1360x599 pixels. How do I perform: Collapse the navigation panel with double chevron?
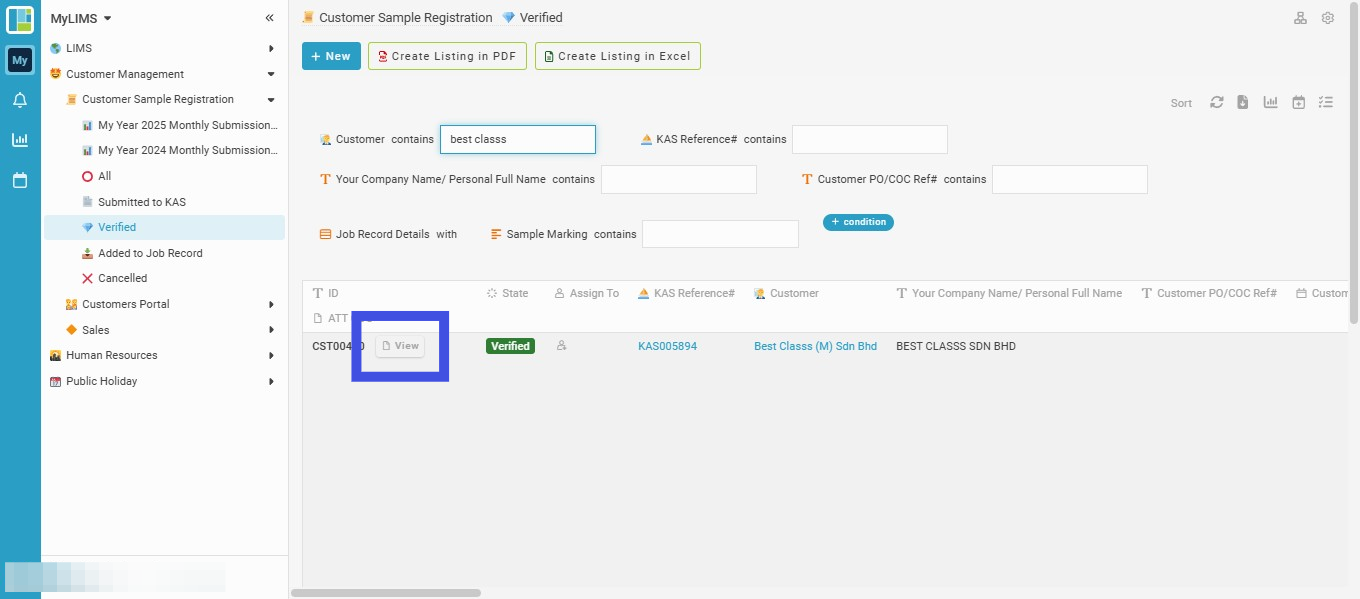point(269,18)
